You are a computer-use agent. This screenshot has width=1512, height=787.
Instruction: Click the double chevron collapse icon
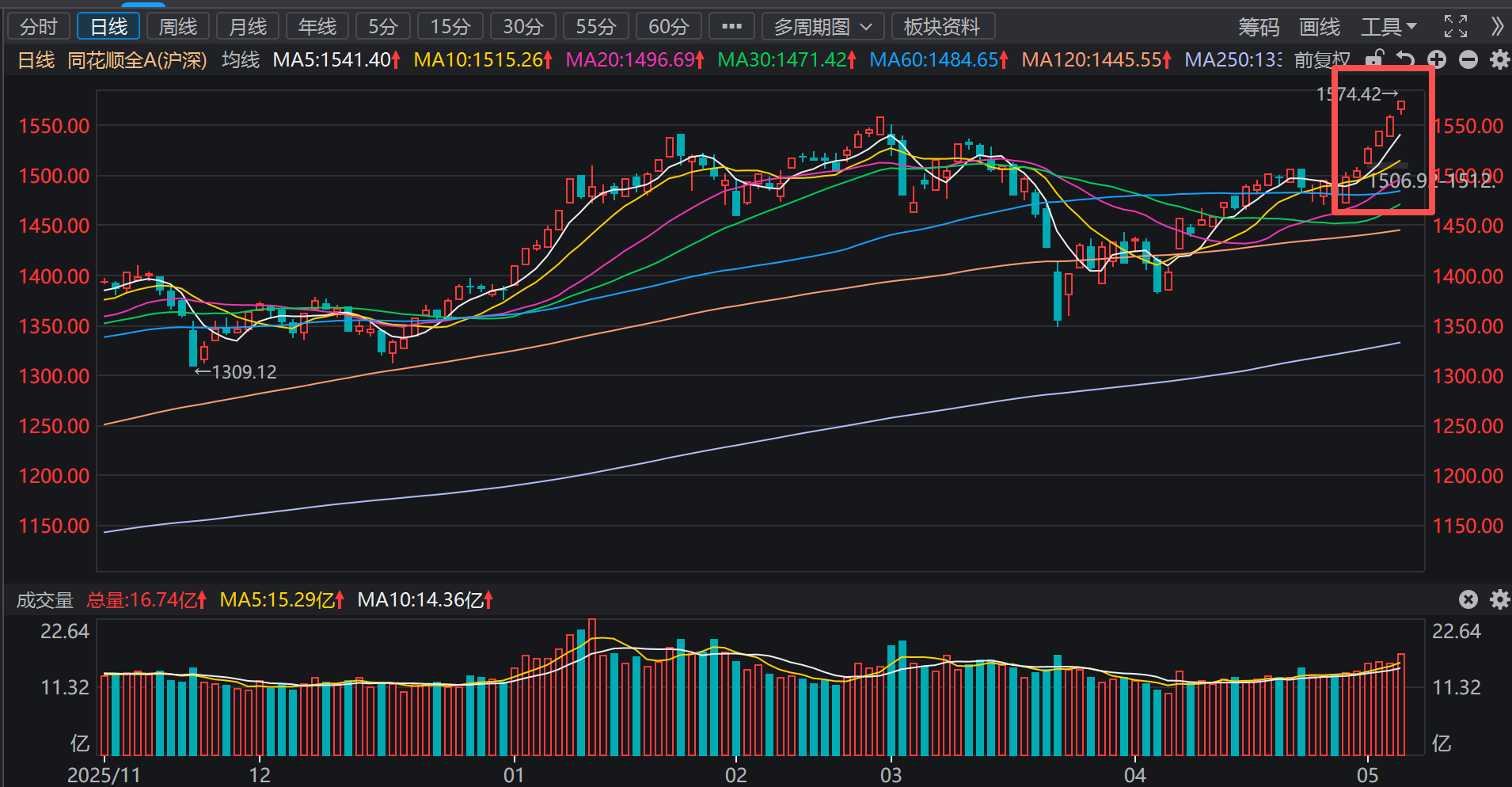pos(1496,26)
